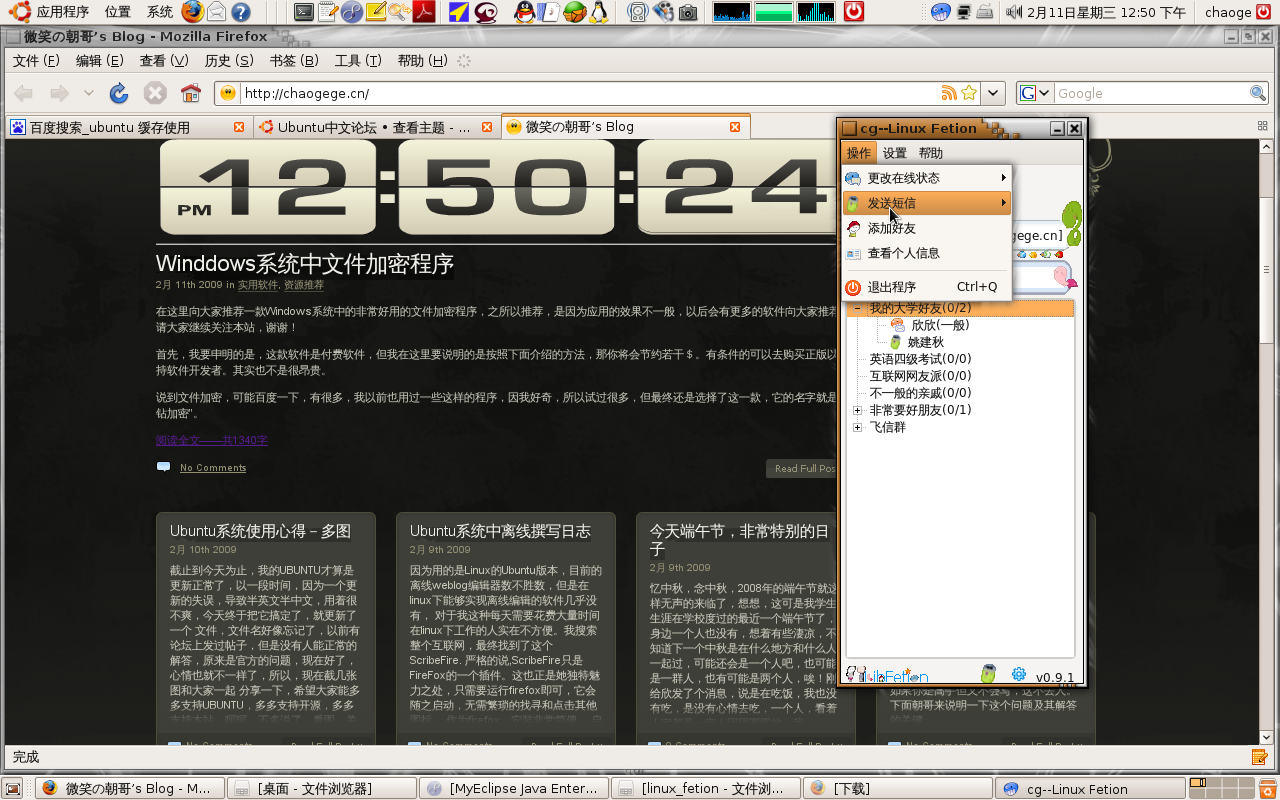Open the mail client launcher in panel
The image size is (1280, 800).
(216, 12)
